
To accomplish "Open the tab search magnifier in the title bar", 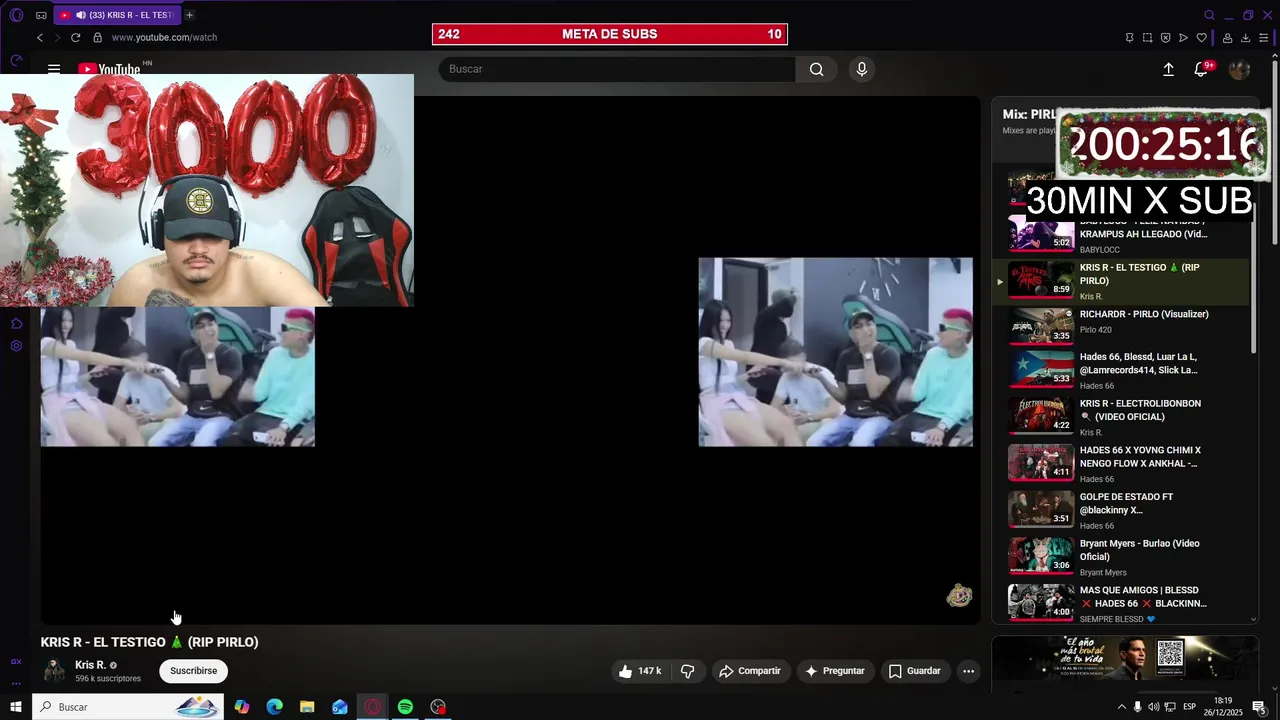I will coord(1209,15).
